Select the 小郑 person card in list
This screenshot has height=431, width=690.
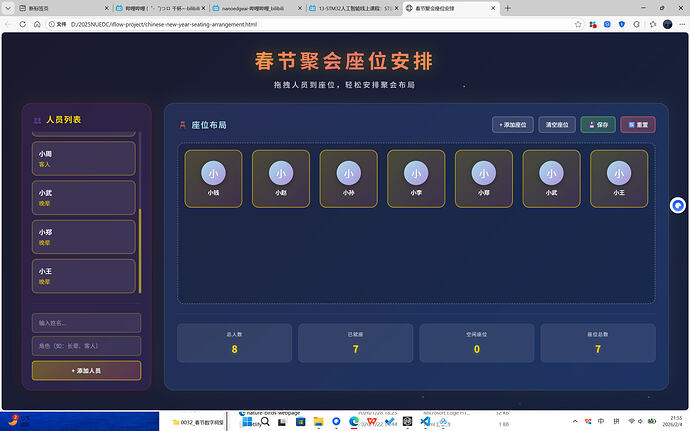pos(84,237)
